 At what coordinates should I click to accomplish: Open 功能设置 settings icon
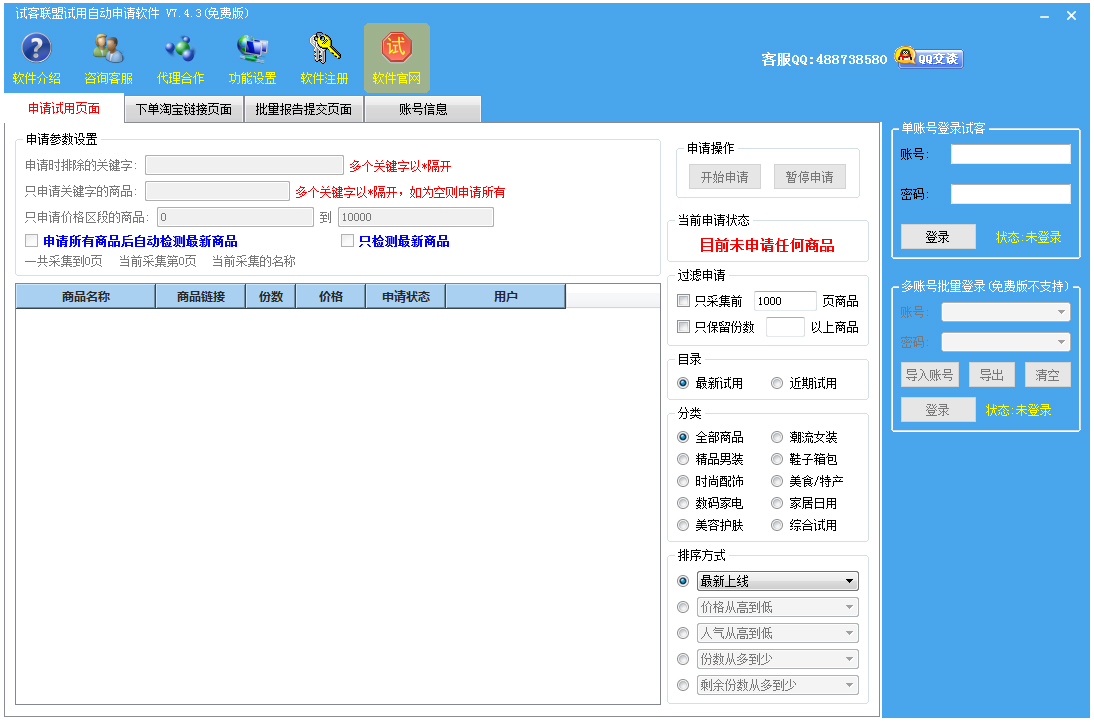pos(252,59)
